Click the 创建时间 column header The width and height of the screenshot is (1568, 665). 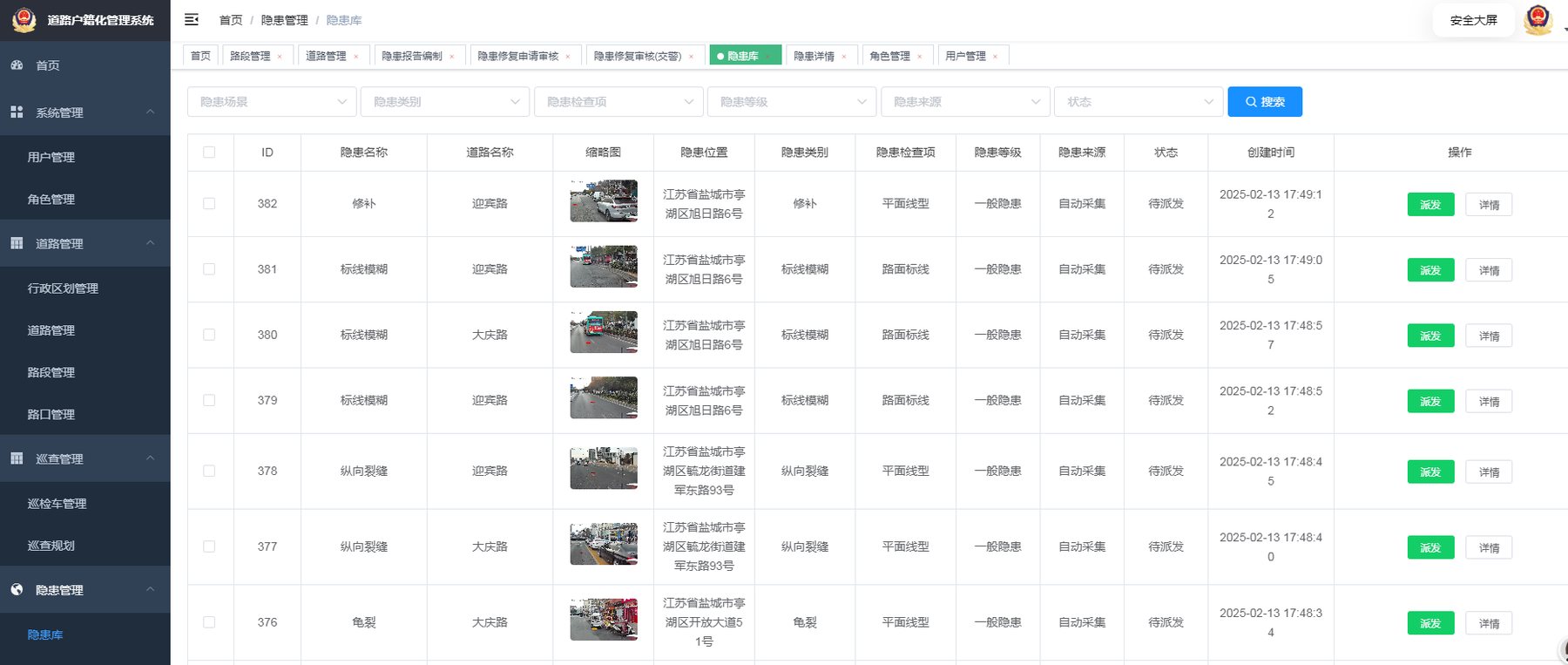coord(1271,153)
